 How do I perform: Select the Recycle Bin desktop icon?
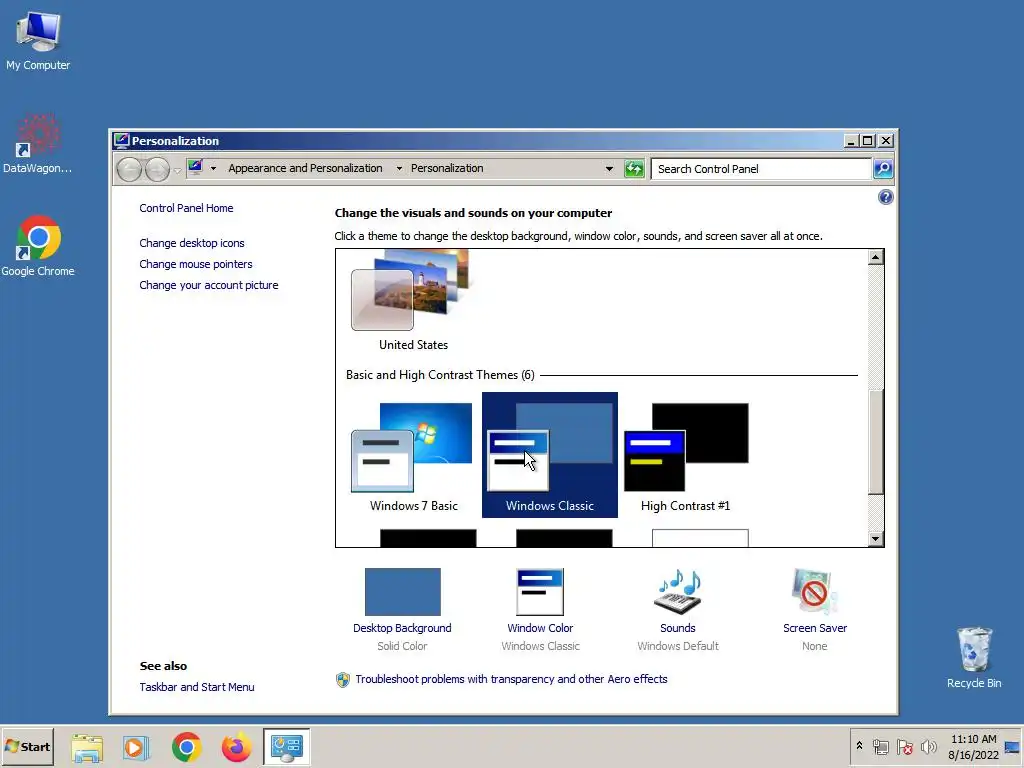pos(974,658)
